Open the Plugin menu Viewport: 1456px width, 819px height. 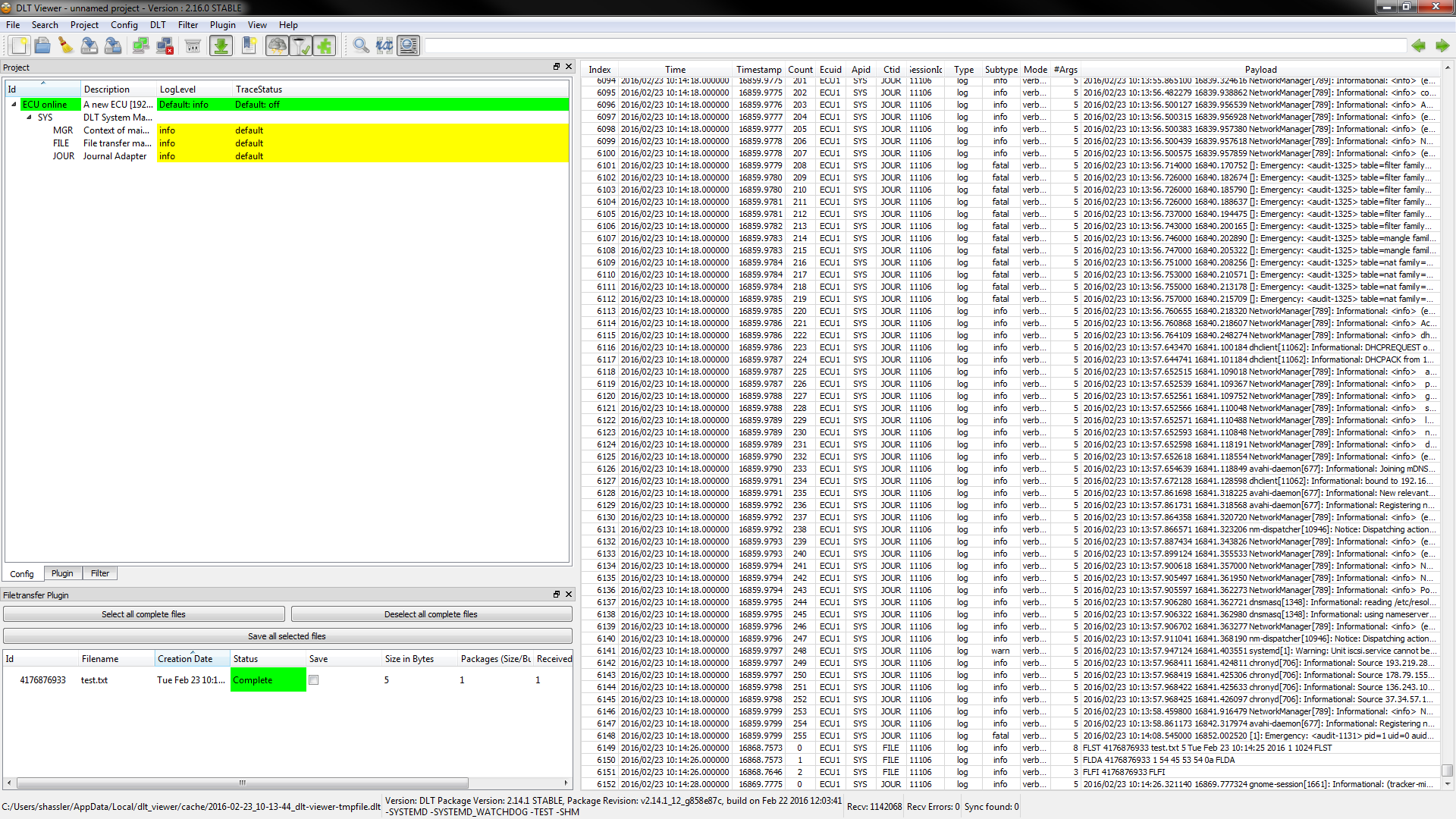pos(222,25)
